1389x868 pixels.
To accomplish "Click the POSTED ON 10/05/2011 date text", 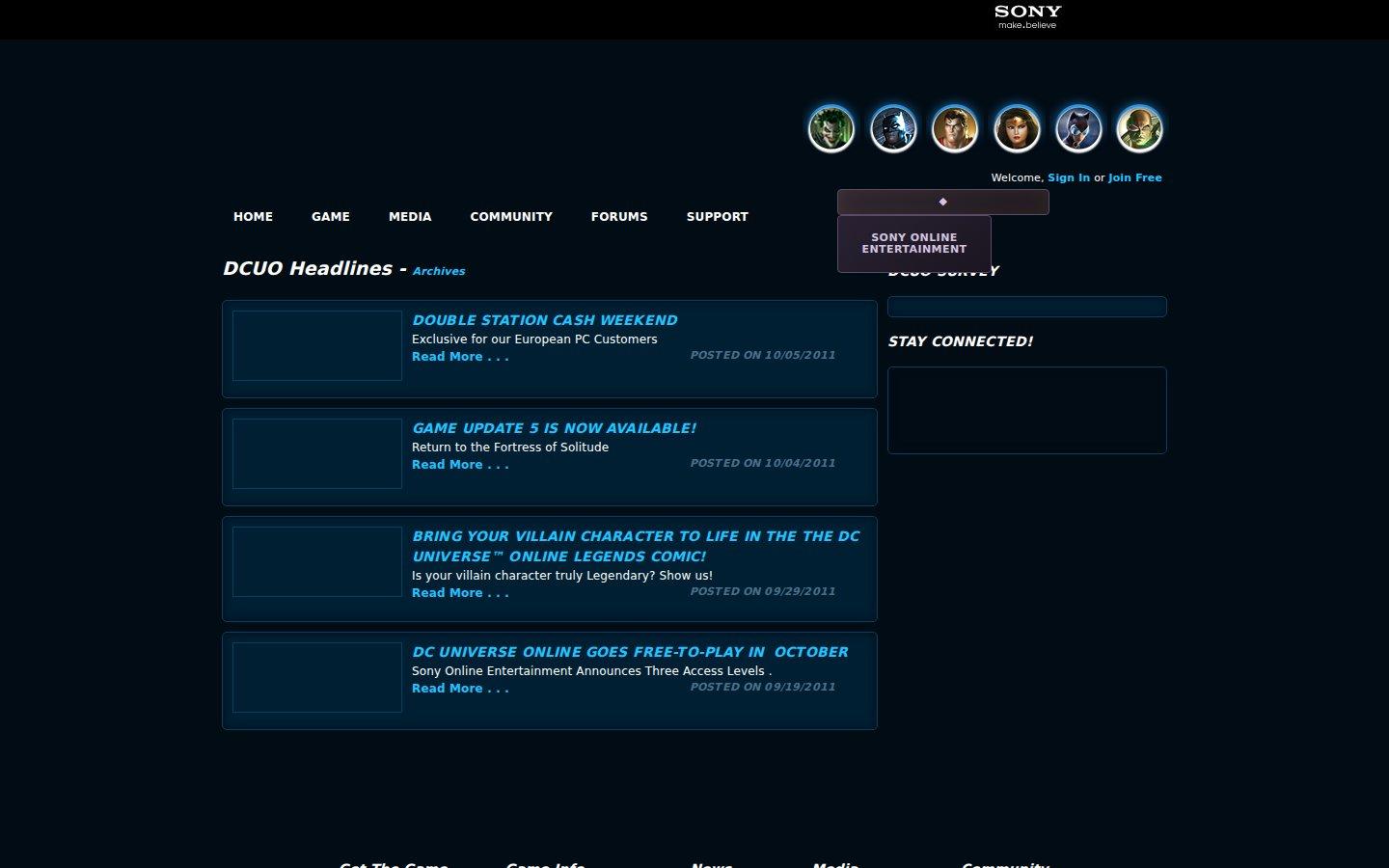I will pyautogui.click(x=763, y=355).
